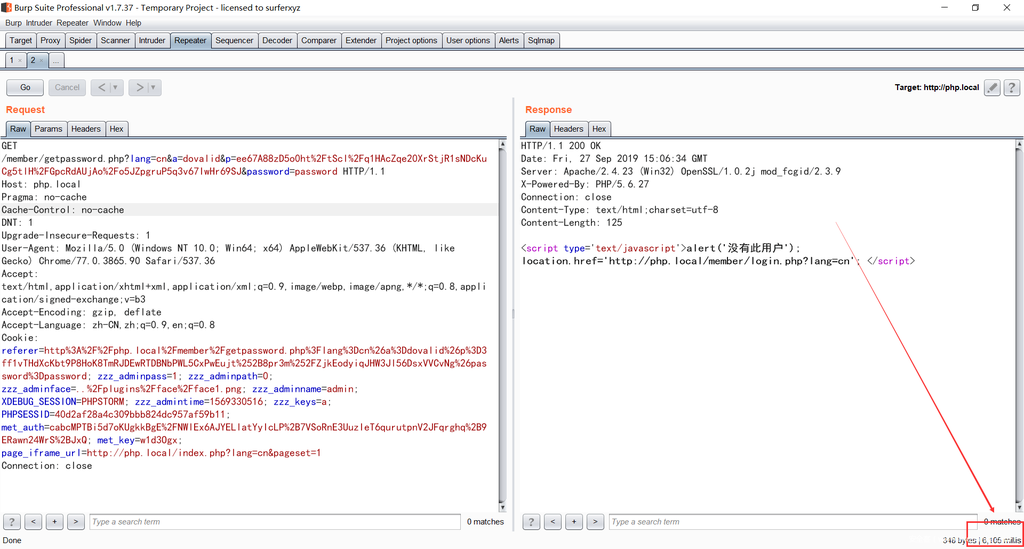The image size is (1024, 549).
Task: Open the Repeater menu
Action: [x=72, y=23]
